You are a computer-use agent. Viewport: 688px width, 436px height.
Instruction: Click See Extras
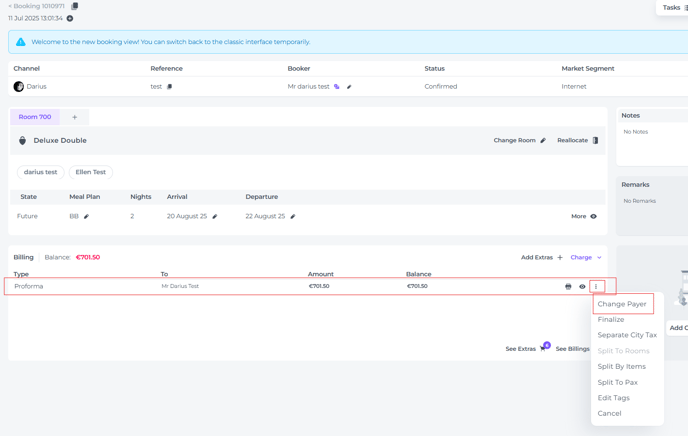click(x=520, y=349)
